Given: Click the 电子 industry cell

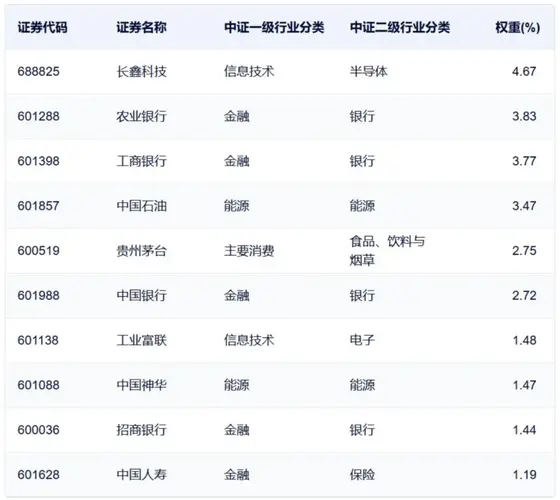Looking at the screenshot, I should (362, 340).
